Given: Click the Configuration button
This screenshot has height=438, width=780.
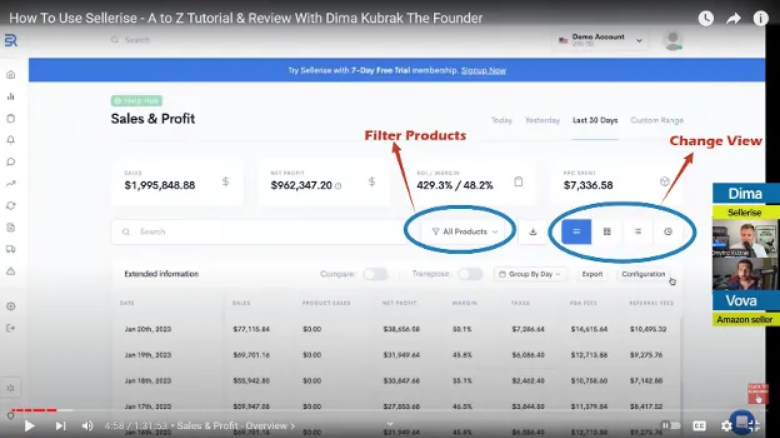Looking at the screenshot, I should point(643,274).
